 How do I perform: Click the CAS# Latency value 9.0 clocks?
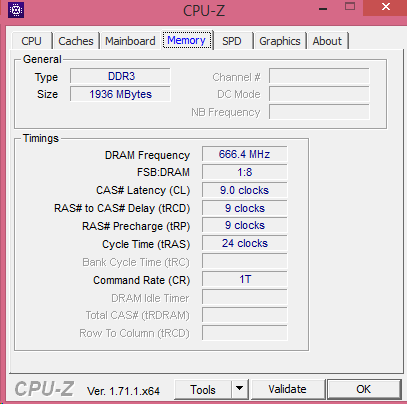[x=244, y=190]
